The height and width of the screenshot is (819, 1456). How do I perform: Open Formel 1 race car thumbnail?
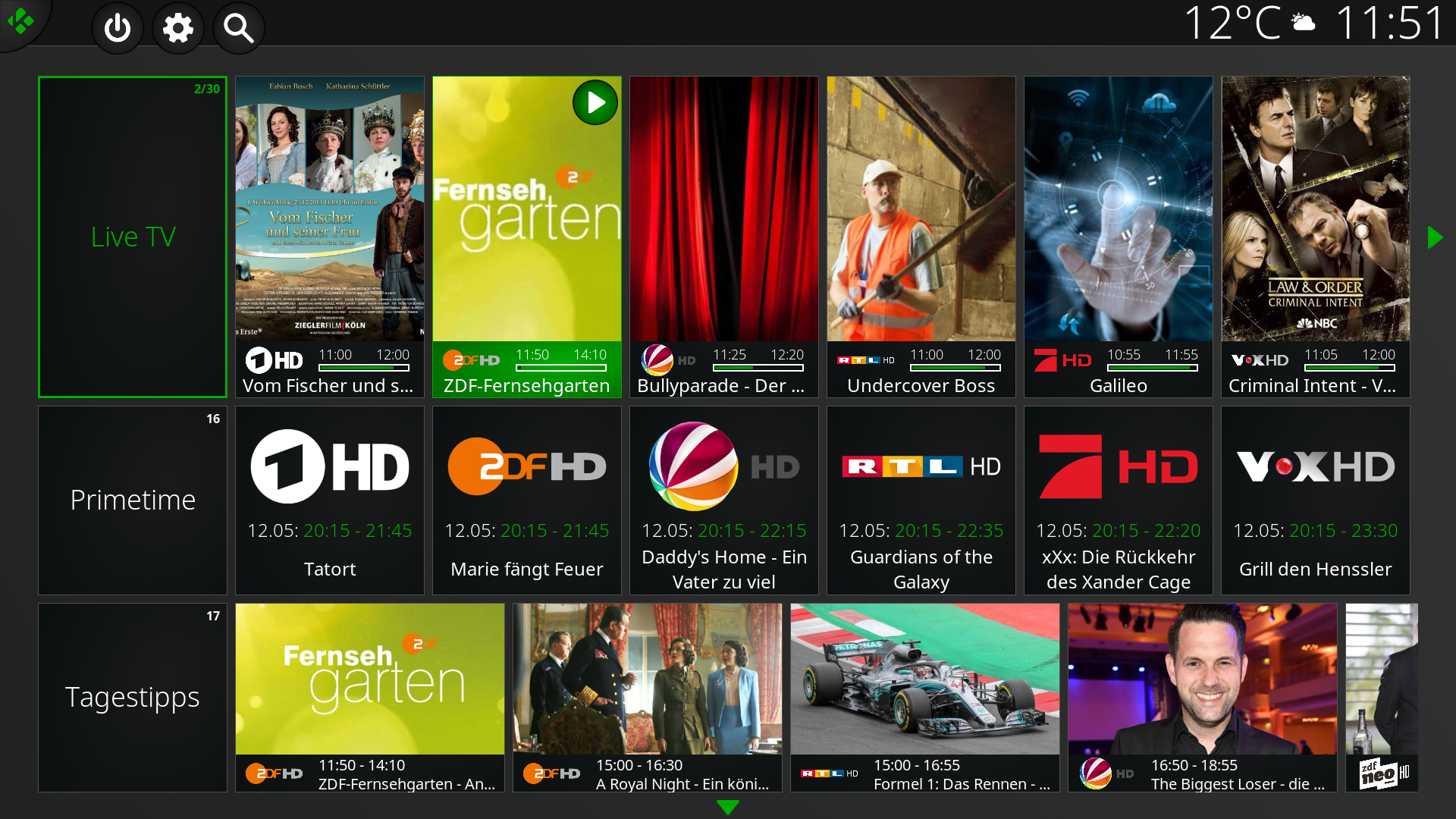click(x=925, y=679)
